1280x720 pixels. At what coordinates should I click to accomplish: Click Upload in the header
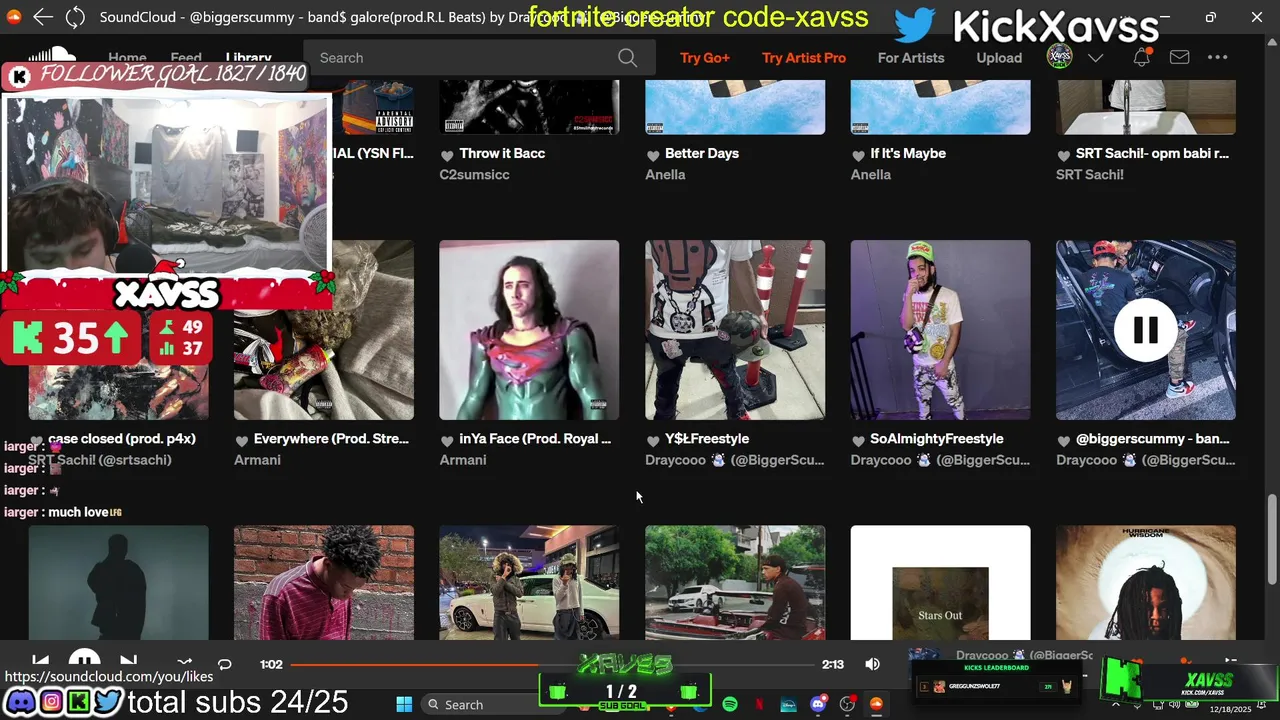click(999, 58)
